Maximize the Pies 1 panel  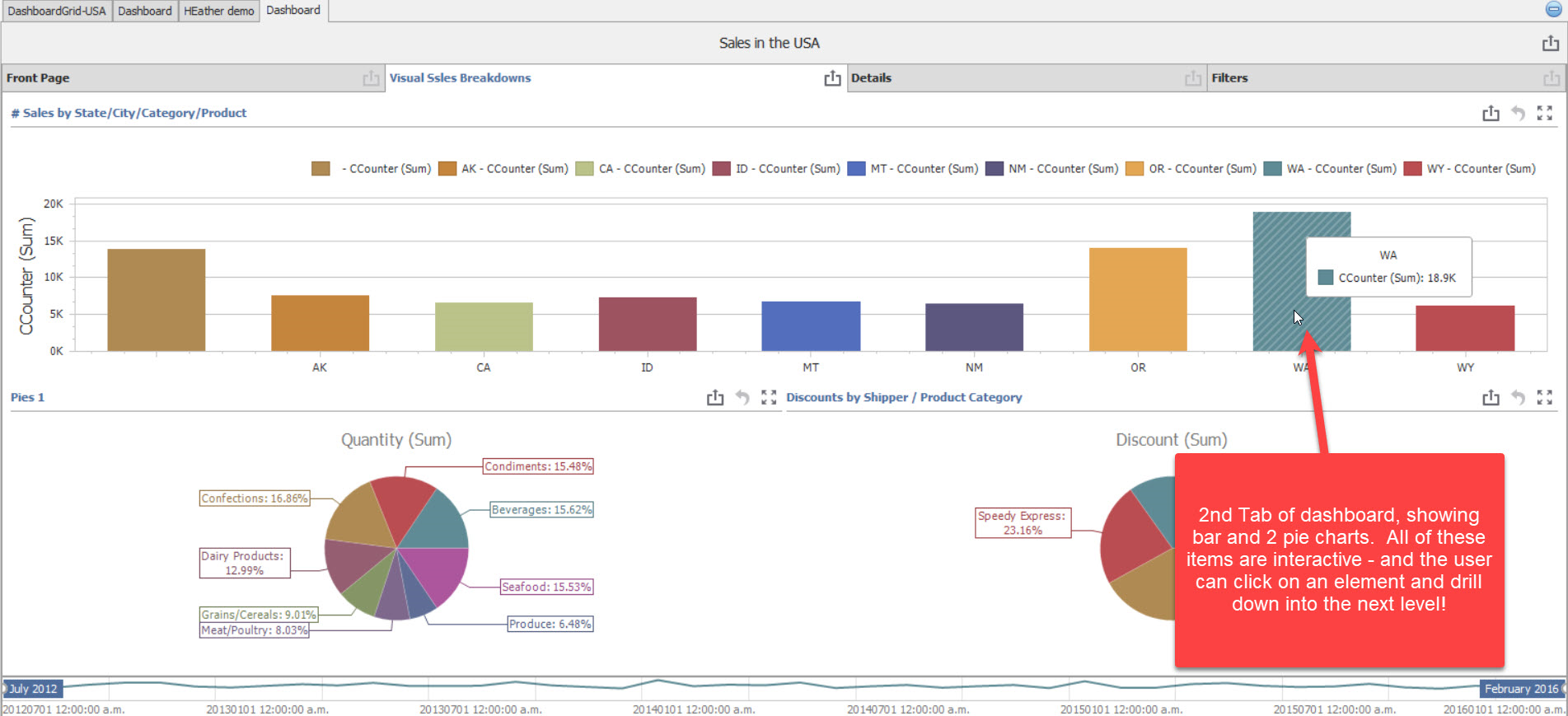(769, 398)
